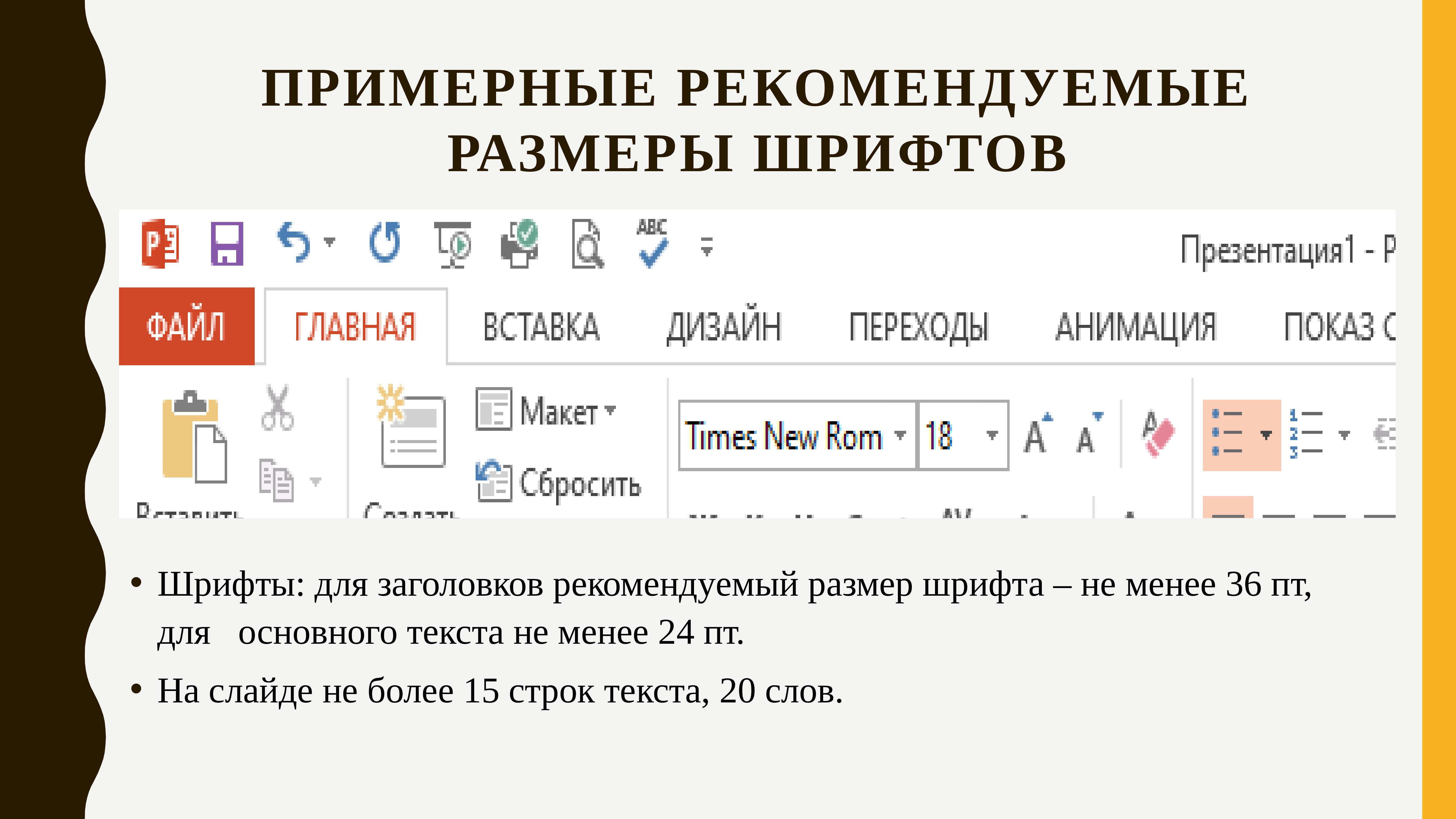Click the quick print icon

pyautogui.click(x=520, y=244)
